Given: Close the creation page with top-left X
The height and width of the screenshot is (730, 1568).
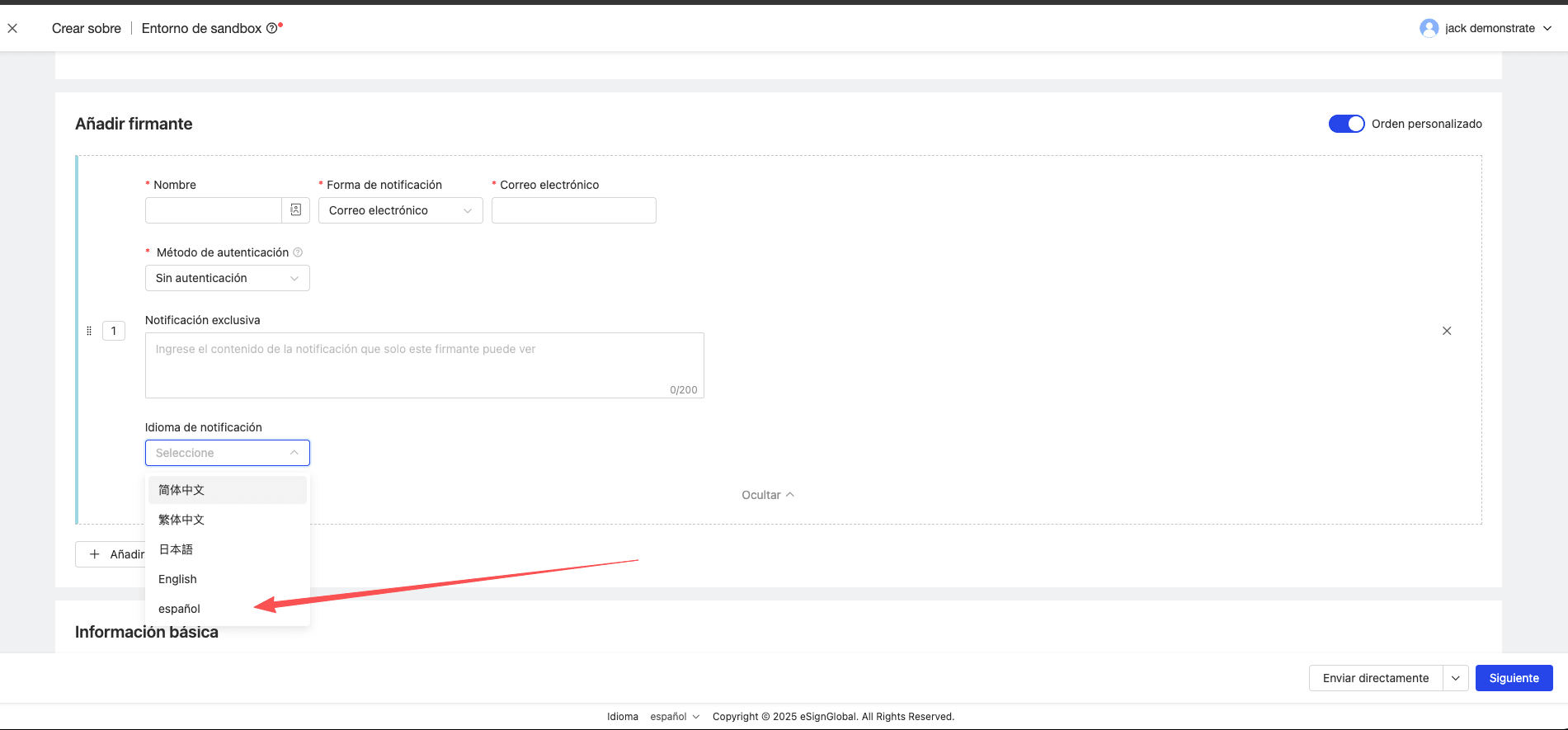Looking at the screenshot, I should click(12, 28).
